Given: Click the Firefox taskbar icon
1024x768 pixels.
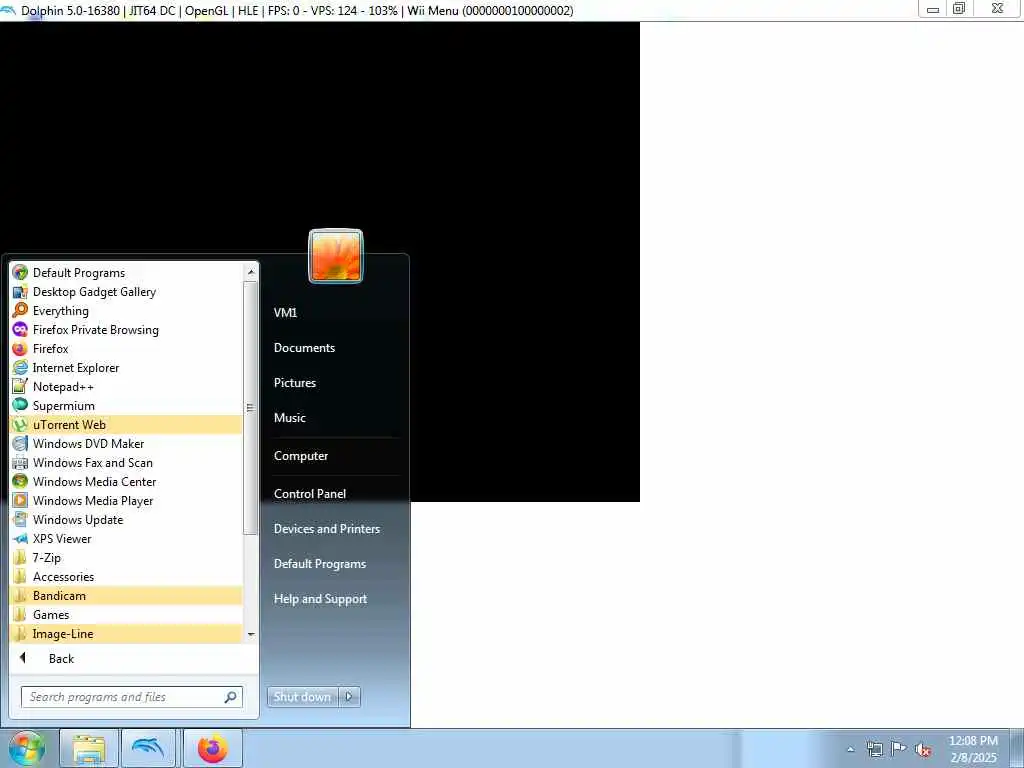Looking at the screenshot, I should point(213,748).
